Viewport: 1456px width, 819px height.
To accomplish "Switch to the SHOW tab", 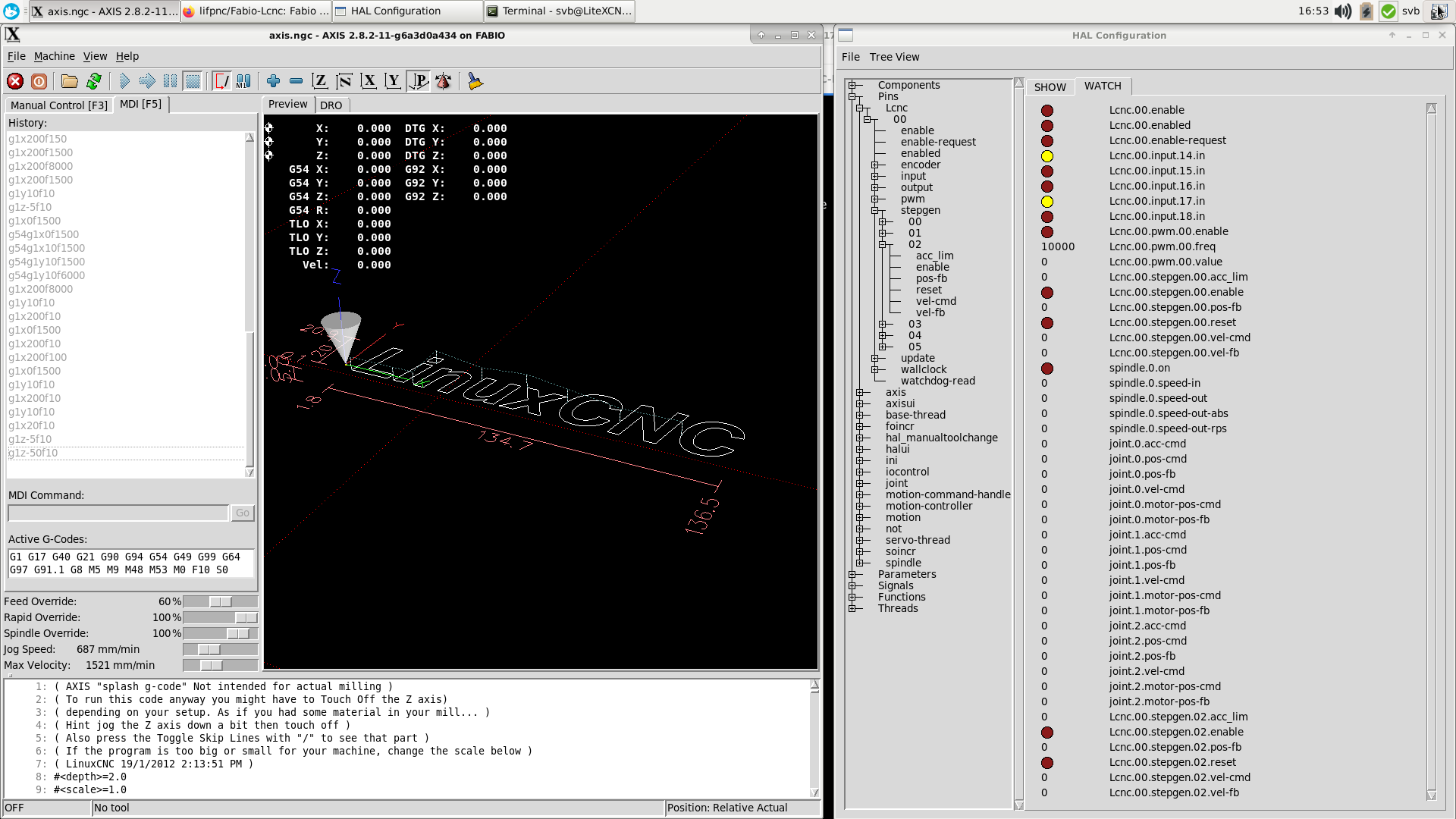I will 1050,87.
